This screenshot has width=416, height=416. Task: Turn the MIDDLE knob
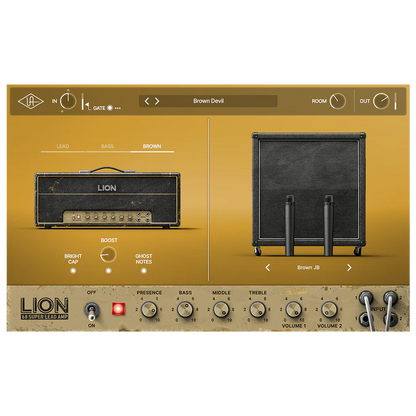pyautogui.click(x=221, y=310)
